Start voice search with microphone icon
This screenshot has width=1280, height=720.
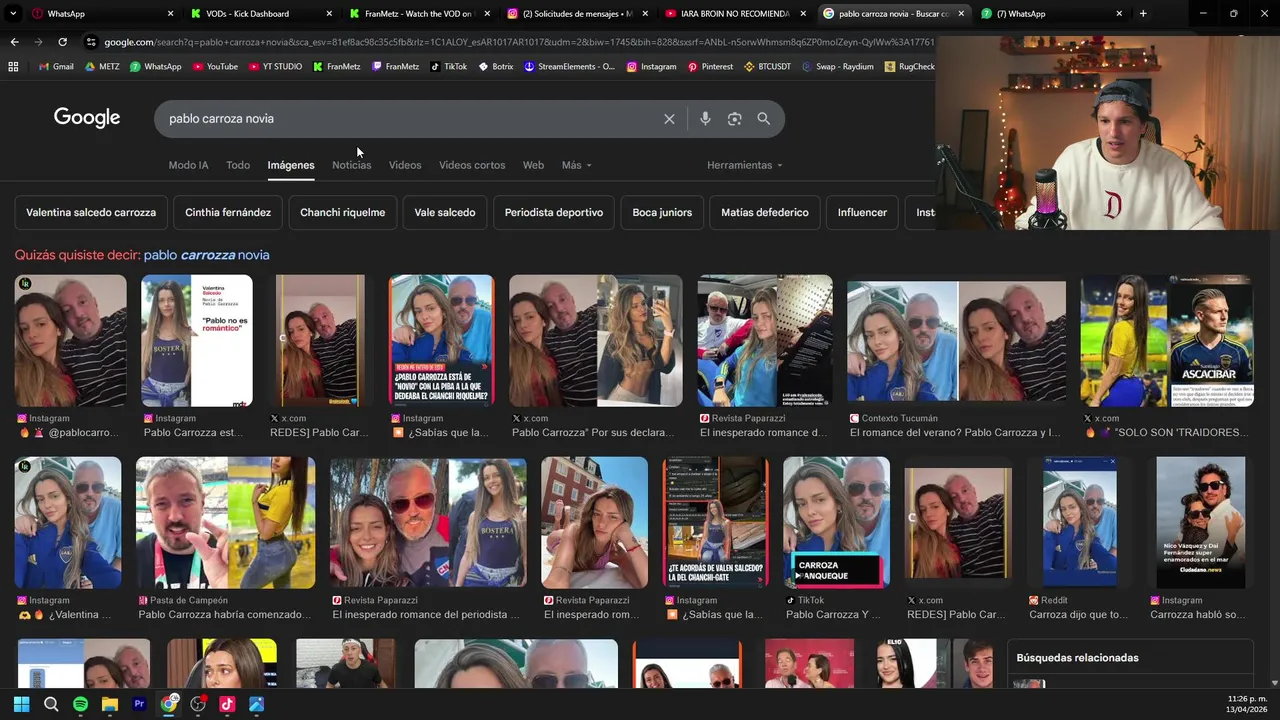705,119
